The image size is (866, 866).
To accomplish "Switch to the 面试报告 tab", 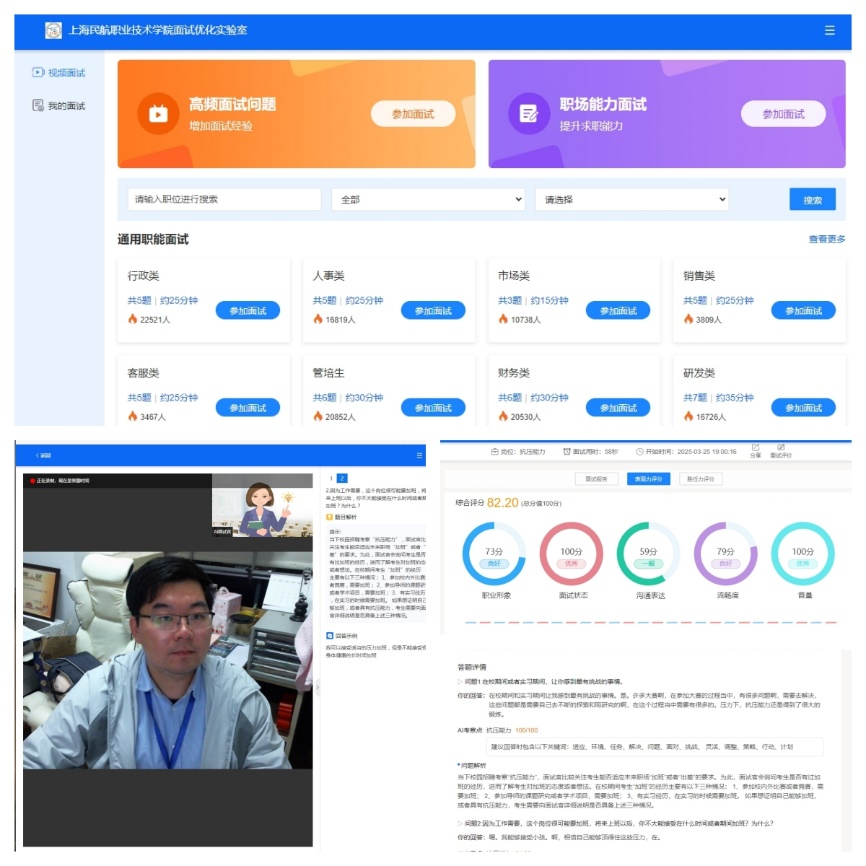I will point(596,479).
